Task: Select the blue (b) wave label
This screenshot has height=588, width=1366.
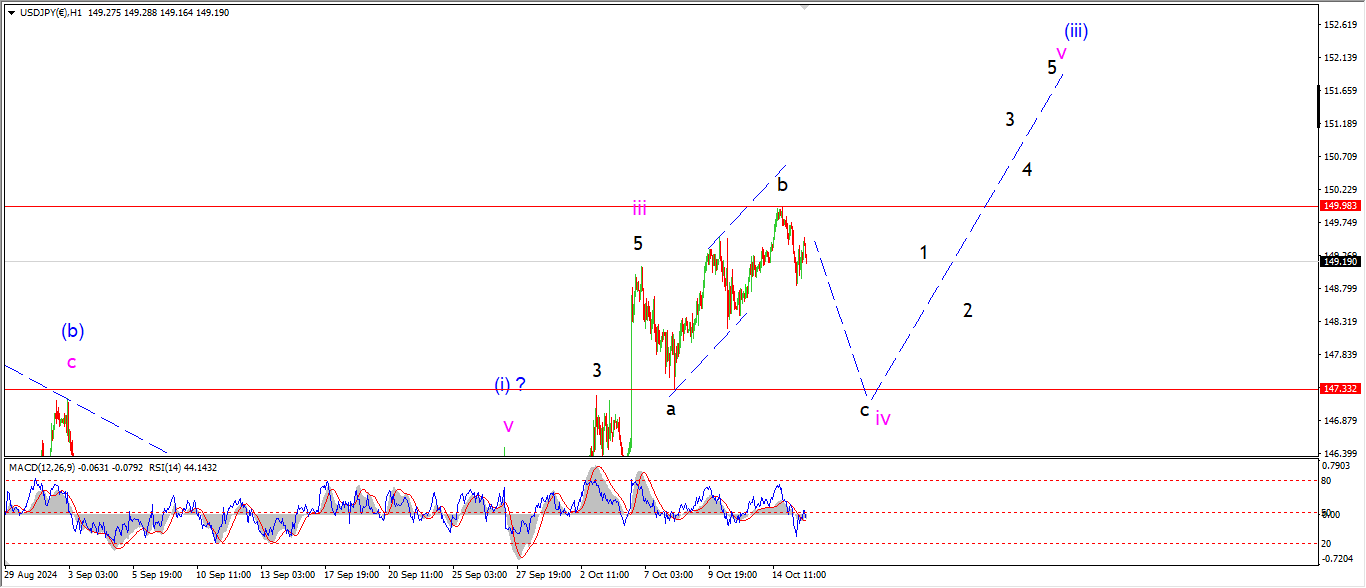Action: pos(72,330)
